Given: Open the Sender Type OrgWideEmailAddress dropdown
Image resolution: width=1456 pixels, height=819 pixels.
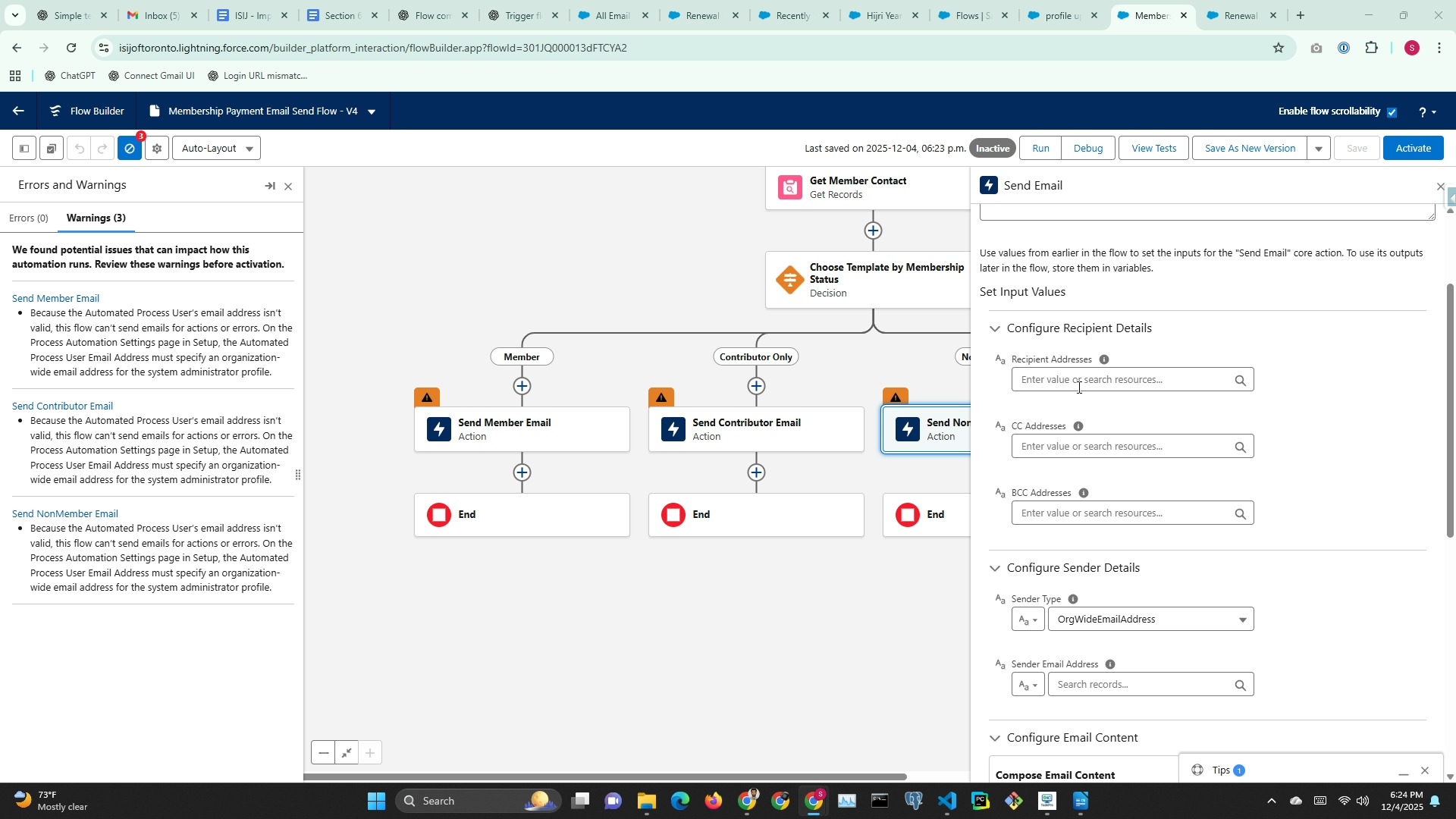Looking at the screenshot, I should pos(1150,620).
